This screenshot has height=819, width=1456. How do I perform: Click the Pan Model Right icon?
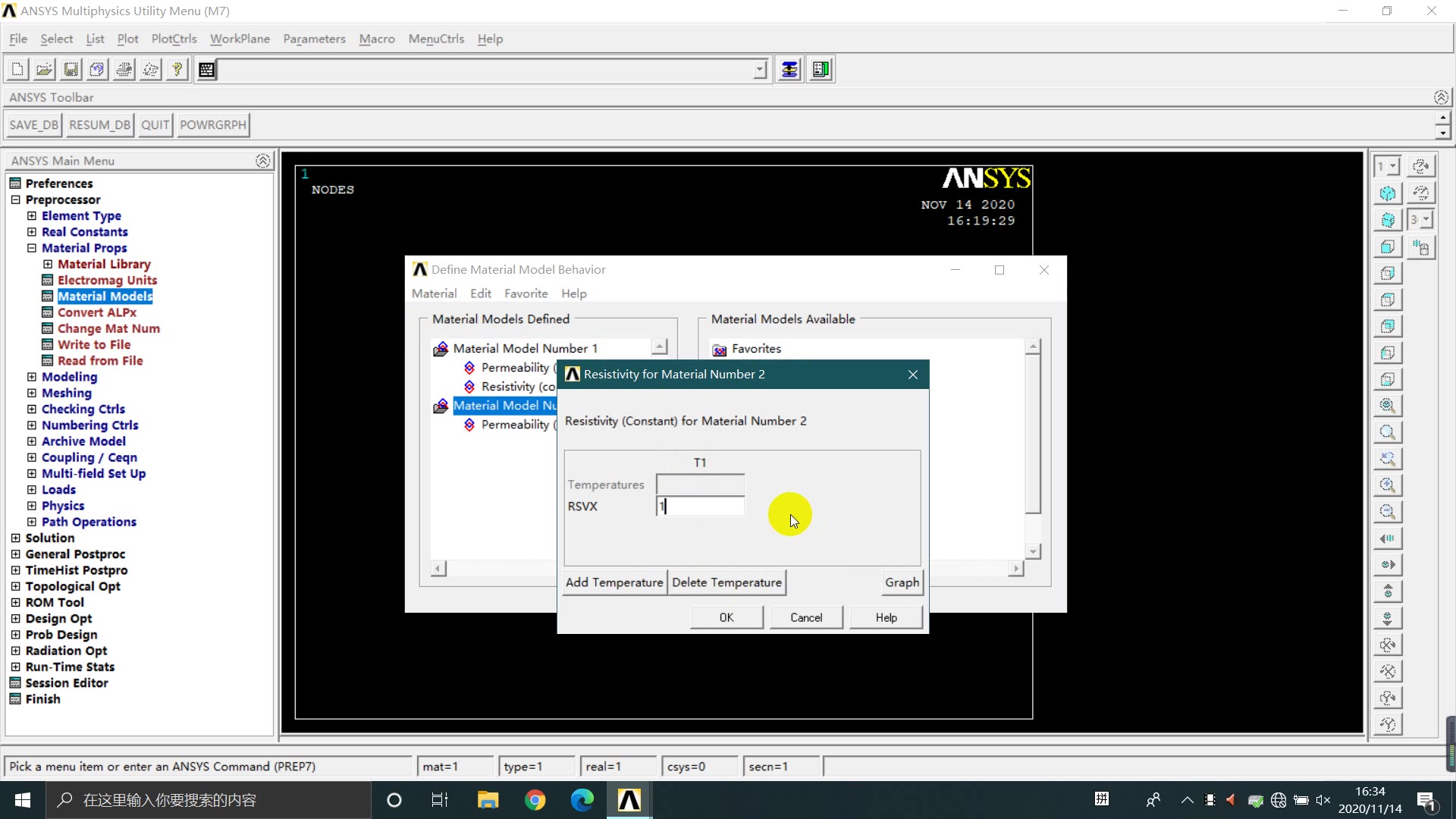[1387, 565]
